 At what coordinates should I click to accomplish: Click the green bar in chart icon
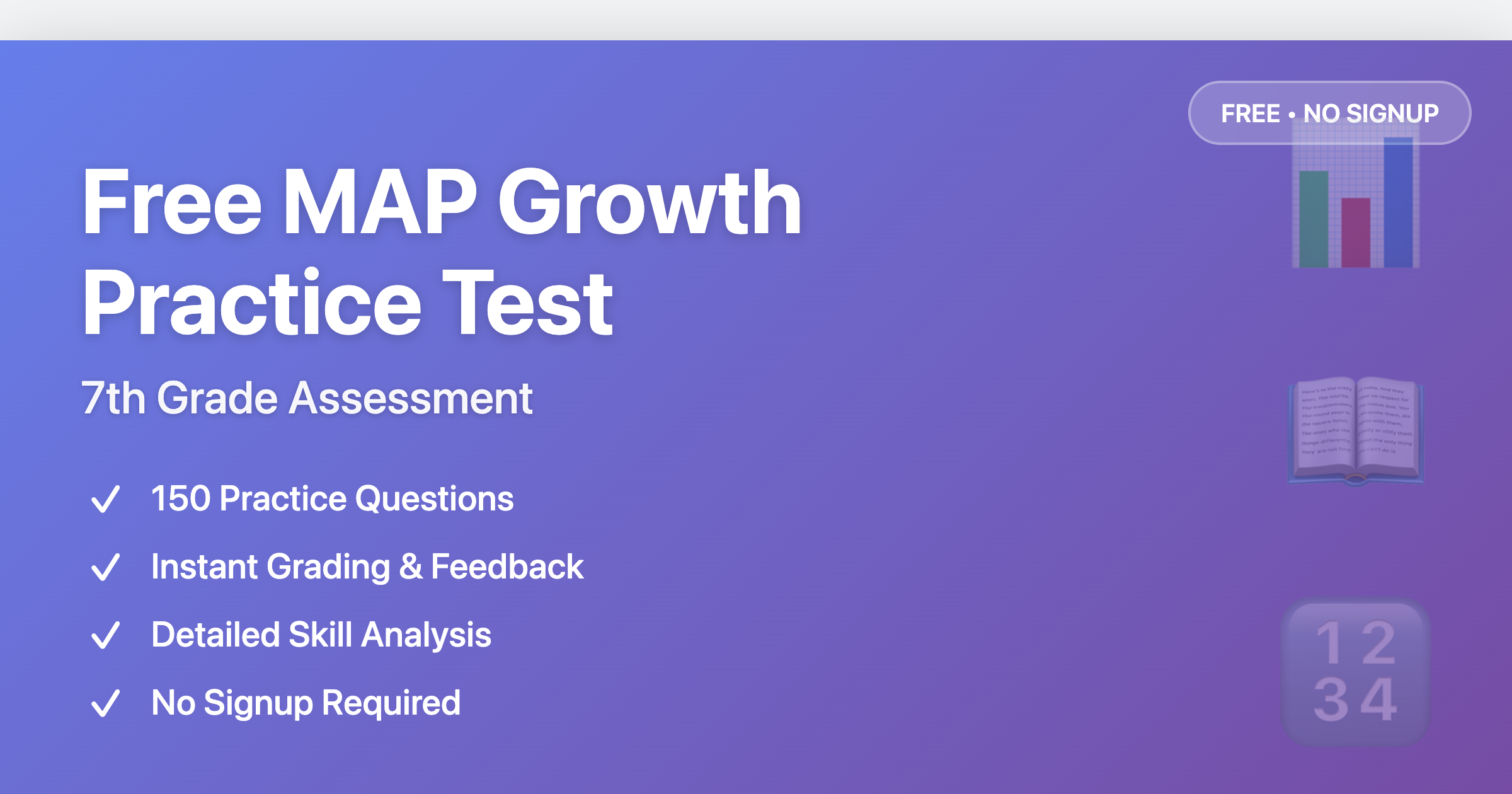(x=1314, y=219)
